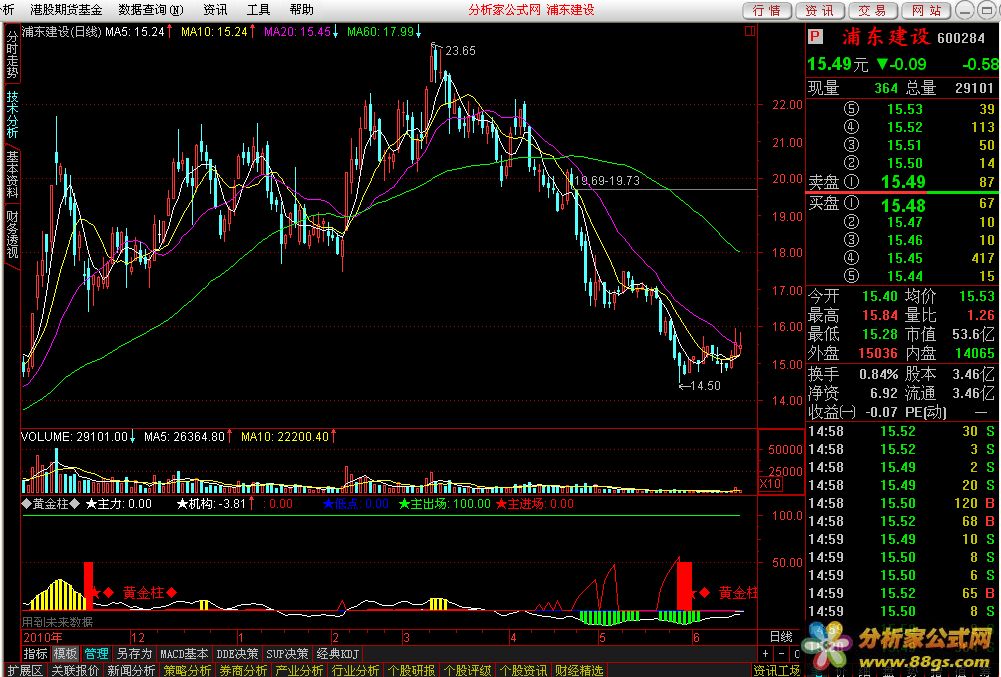The image size is (1001, 677).
Task: Click the 用到未来数据 notice text
Action: click(57, 621)
